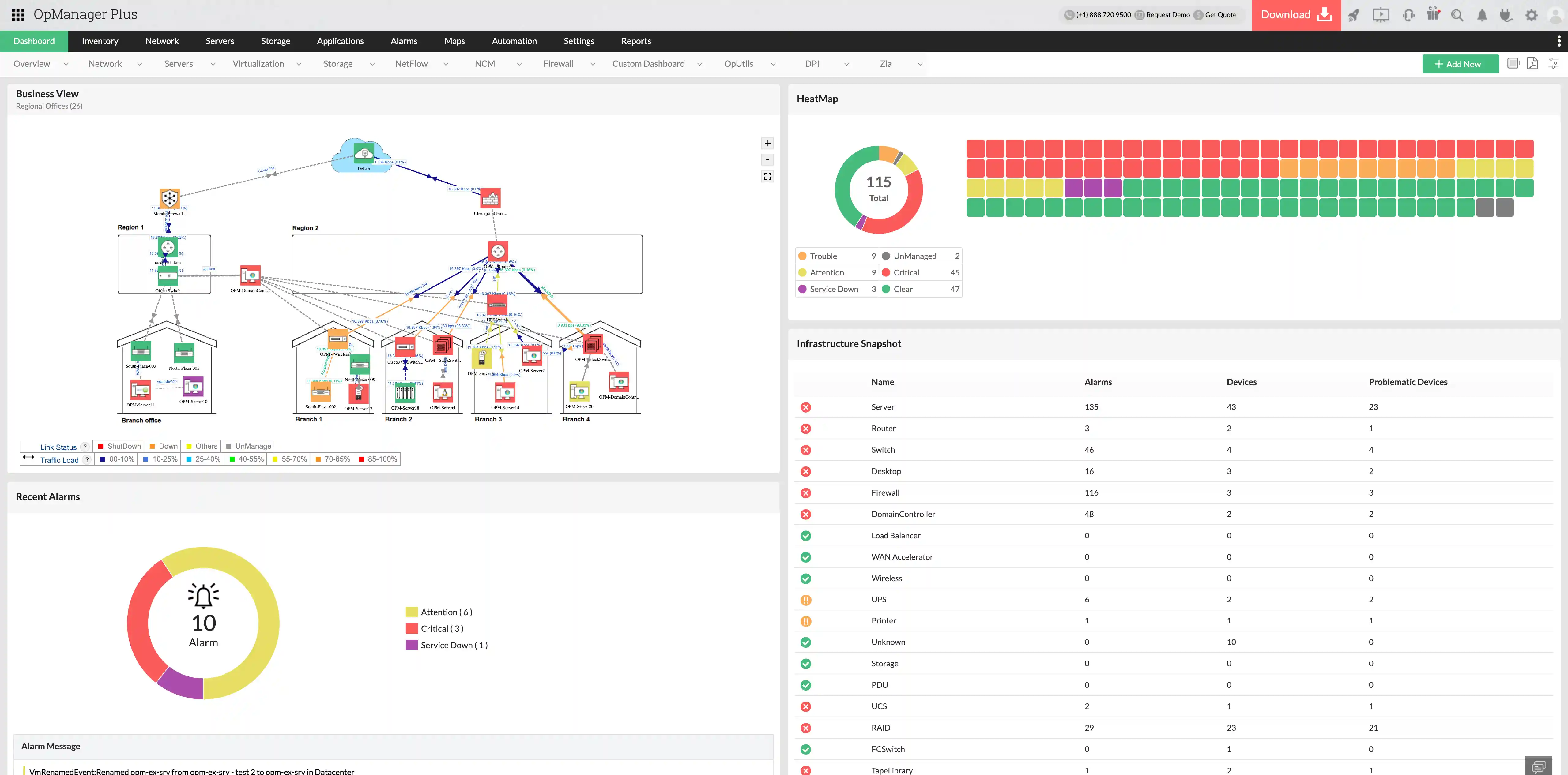Expand the Virtualization dropdown arrow
This screenshot has height=775, width=1568.
(x=298, y=64)
